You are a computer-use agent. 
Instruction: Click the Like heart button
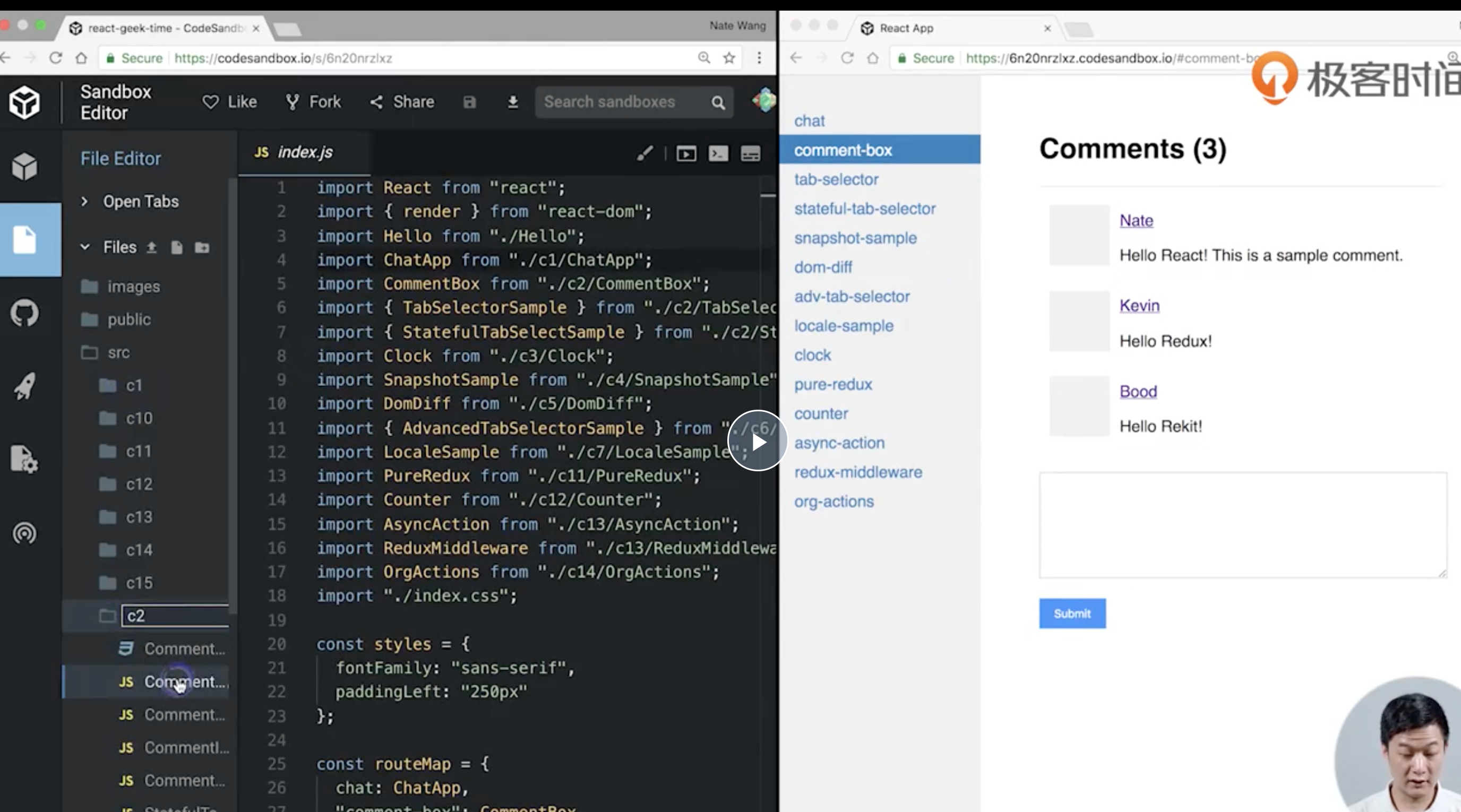[230, 102]
